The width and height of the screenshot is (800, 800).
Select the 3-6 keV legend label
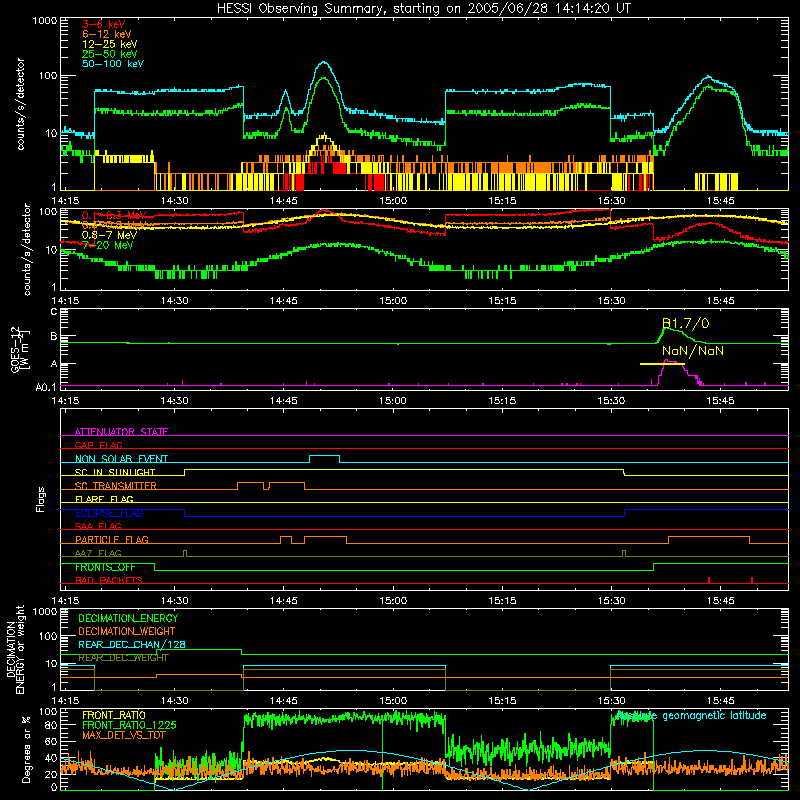click(104, 24)
